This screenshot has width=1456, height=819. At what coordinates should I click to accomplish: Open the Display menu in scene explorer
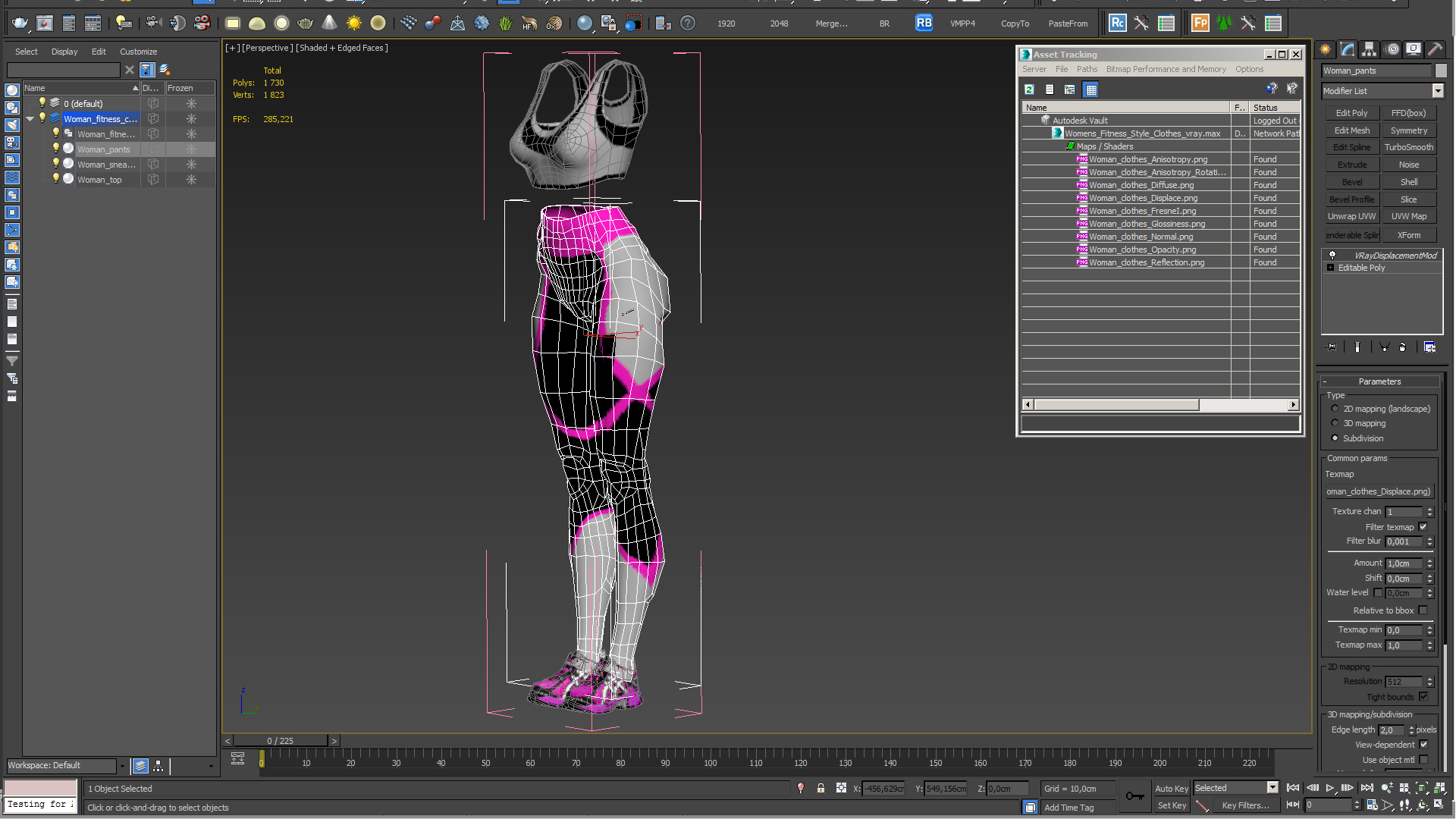tap(64, 52)
